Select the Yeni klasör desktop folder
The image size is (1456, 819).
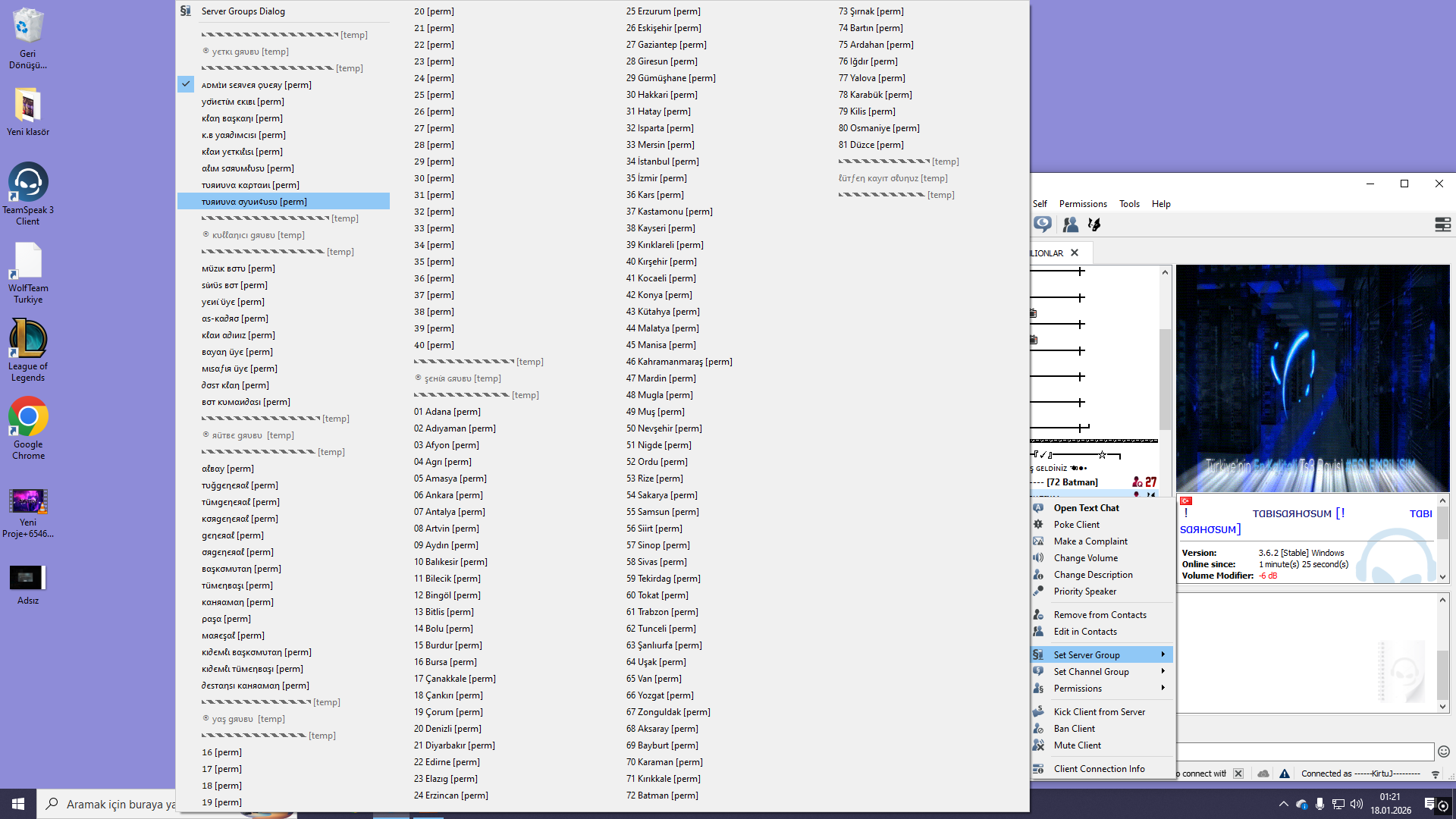[28, 111]
